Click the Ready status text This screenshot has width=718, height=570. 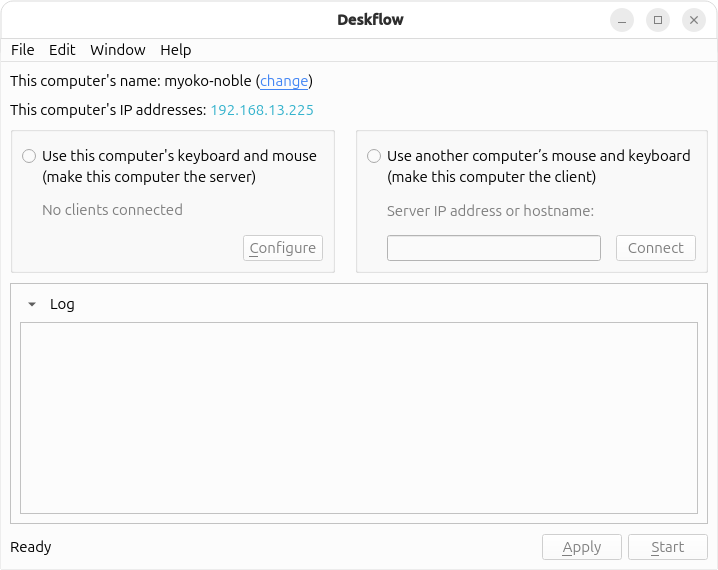(31, 547)
